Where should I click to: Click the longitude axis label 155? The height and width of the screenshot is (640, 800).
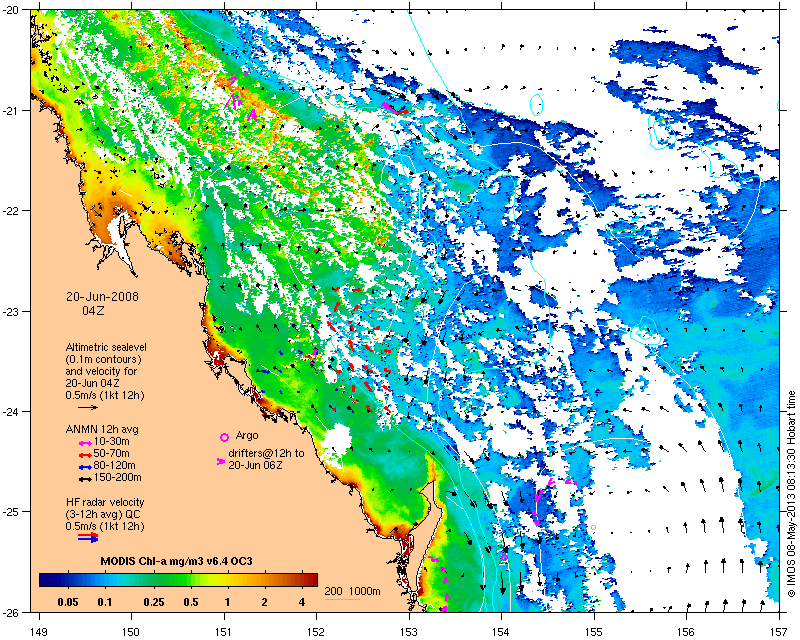(594, 632)
